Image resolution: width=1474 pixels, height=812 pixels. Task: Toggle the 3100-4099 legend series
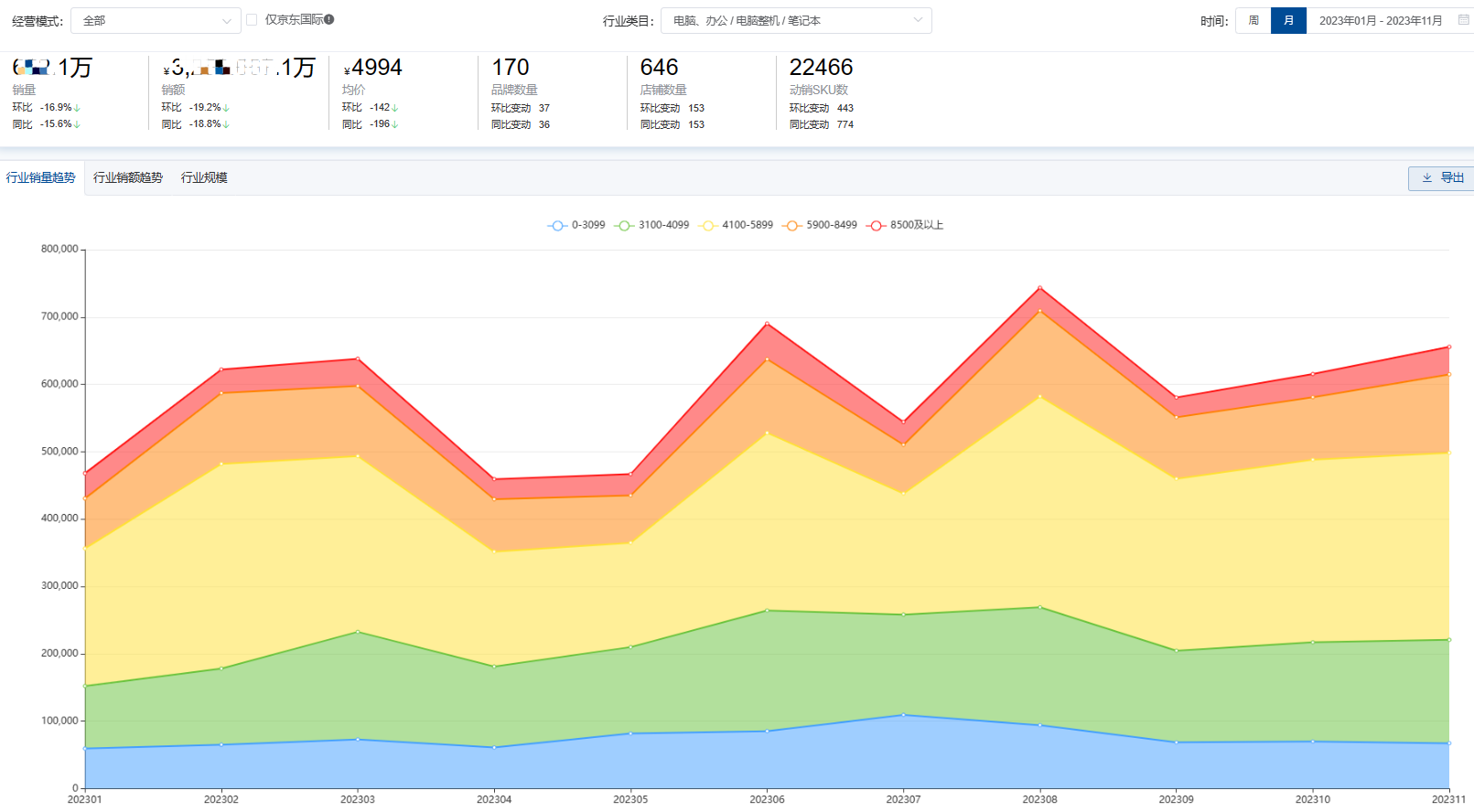point(652,225)
